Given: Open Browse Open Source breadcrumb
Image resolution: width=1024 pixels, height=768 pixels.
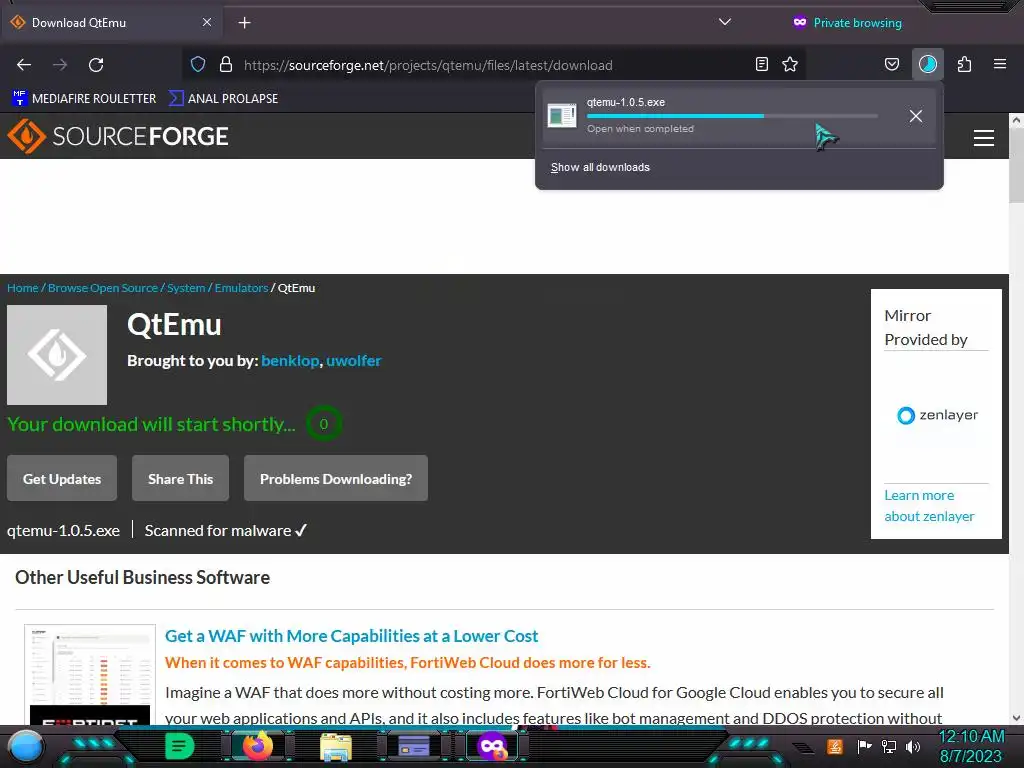Looking at the screenshot, I should tap(103, 288).
